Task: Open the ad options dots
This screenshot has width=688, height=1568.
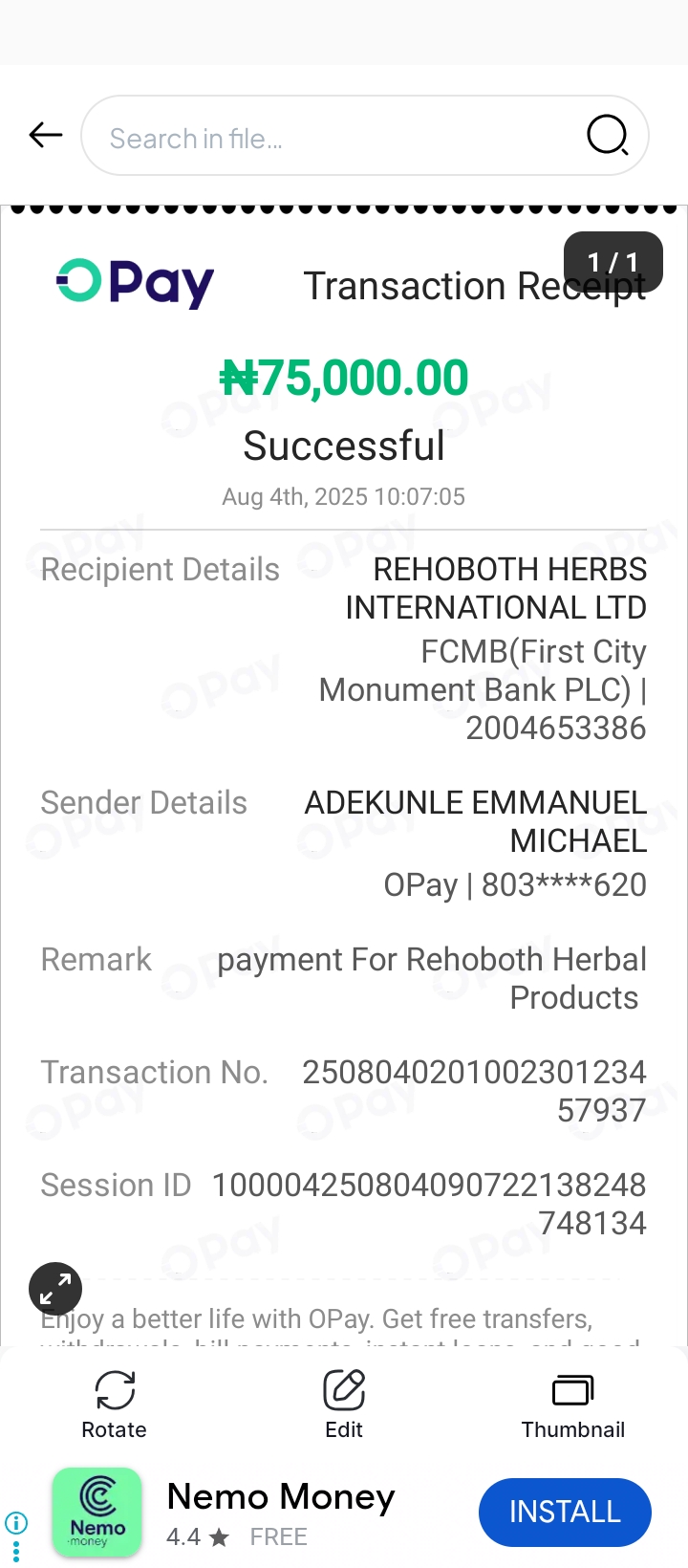Action: click(16, 1552)
